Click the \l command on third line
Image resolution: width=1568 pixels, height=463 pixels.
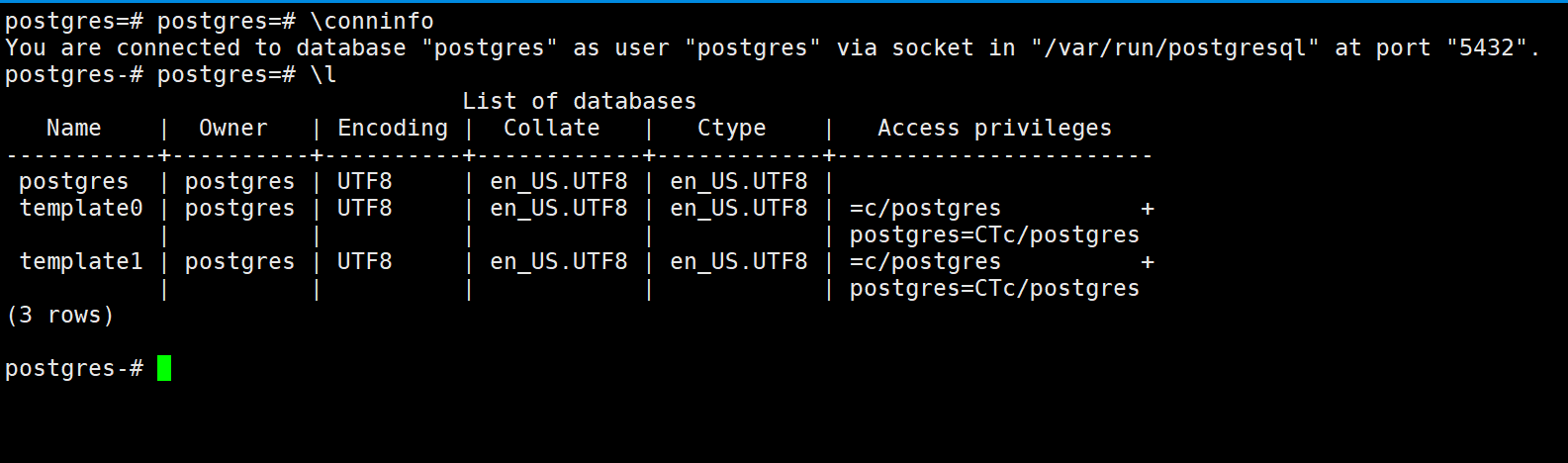[323, 74]
